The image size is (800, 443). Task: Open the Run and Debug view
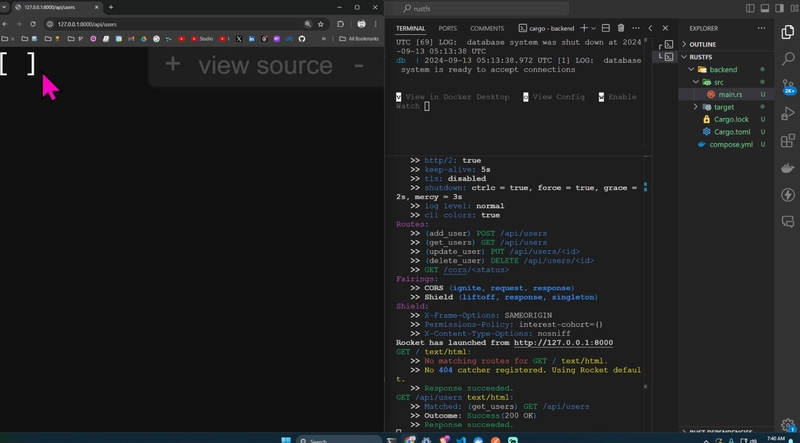(x=788, y=113)
